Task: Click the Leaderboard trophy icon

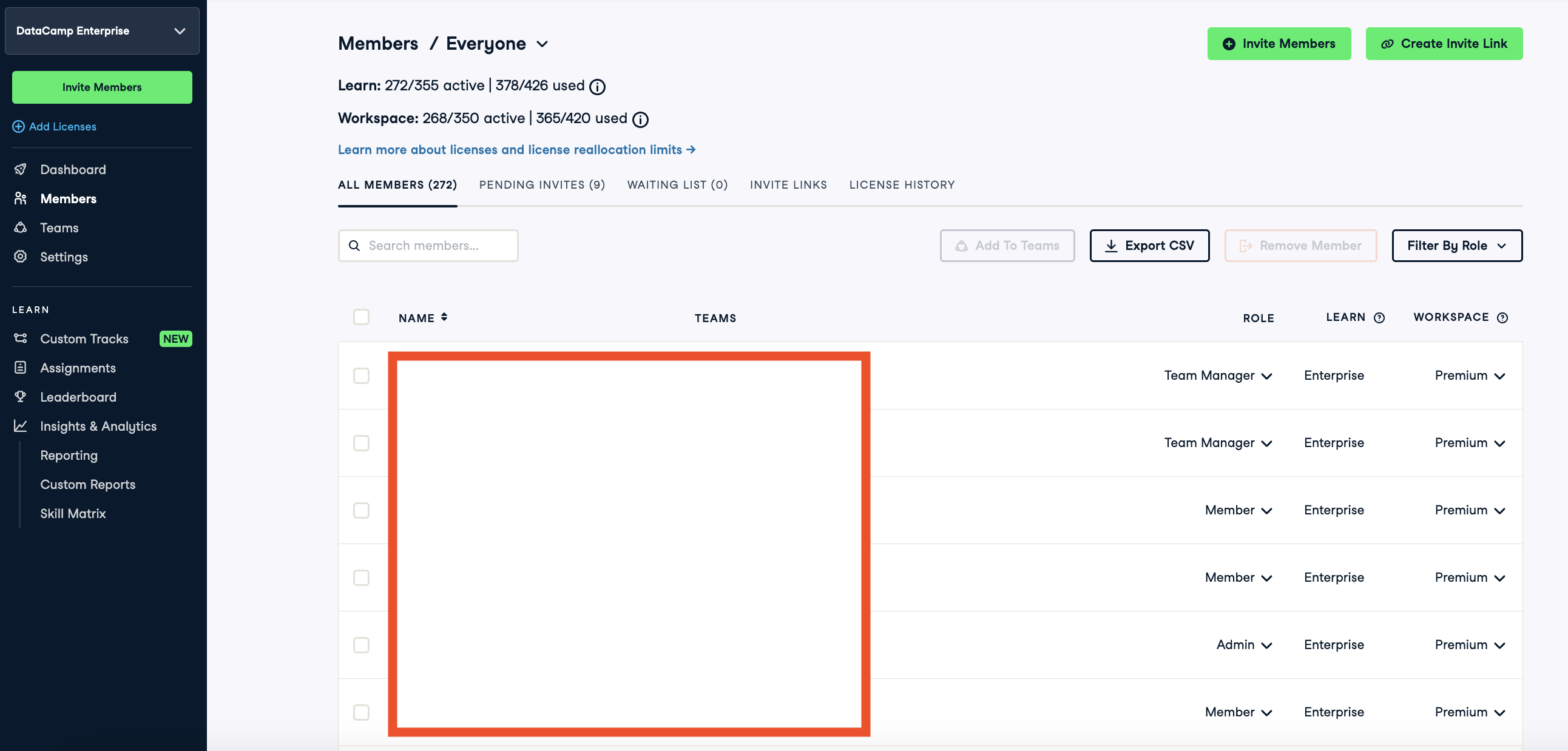Action: tap(20, 397)
